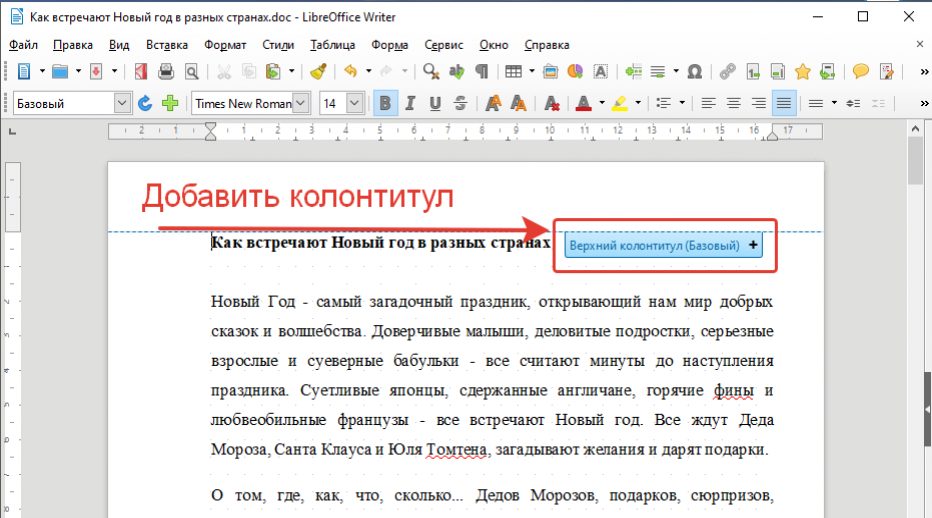This screenshot has height=518, width=932.
Task: Print the document using the printer icon
Action: click(166, 71)
